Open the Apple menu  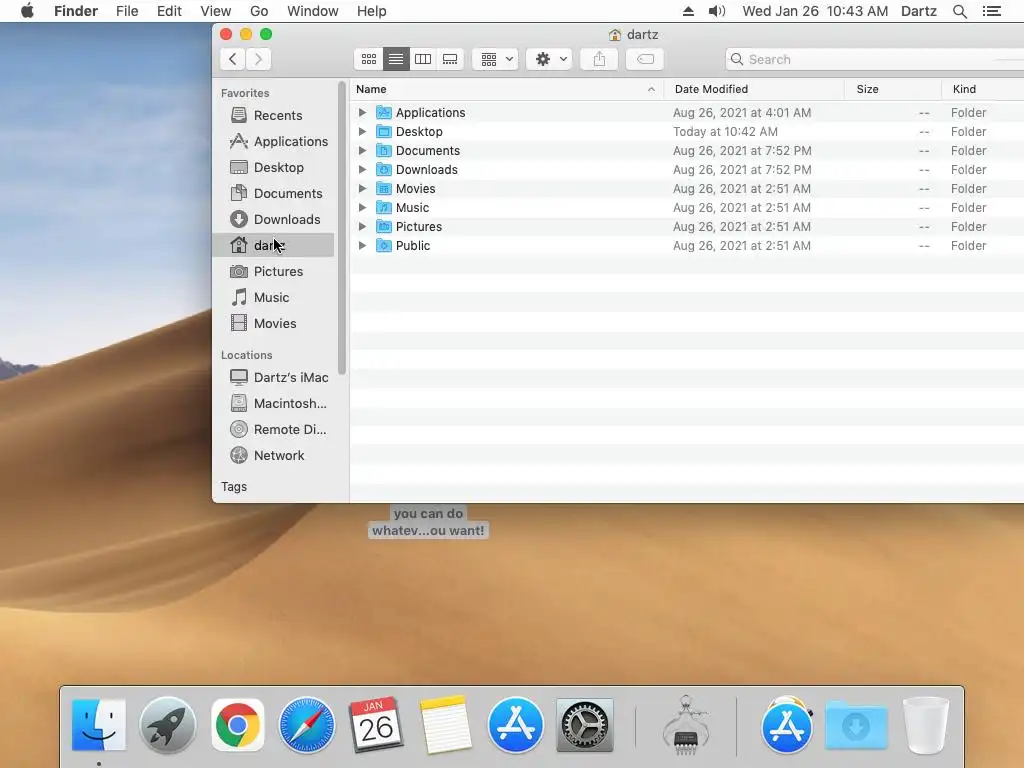(27, 11)
